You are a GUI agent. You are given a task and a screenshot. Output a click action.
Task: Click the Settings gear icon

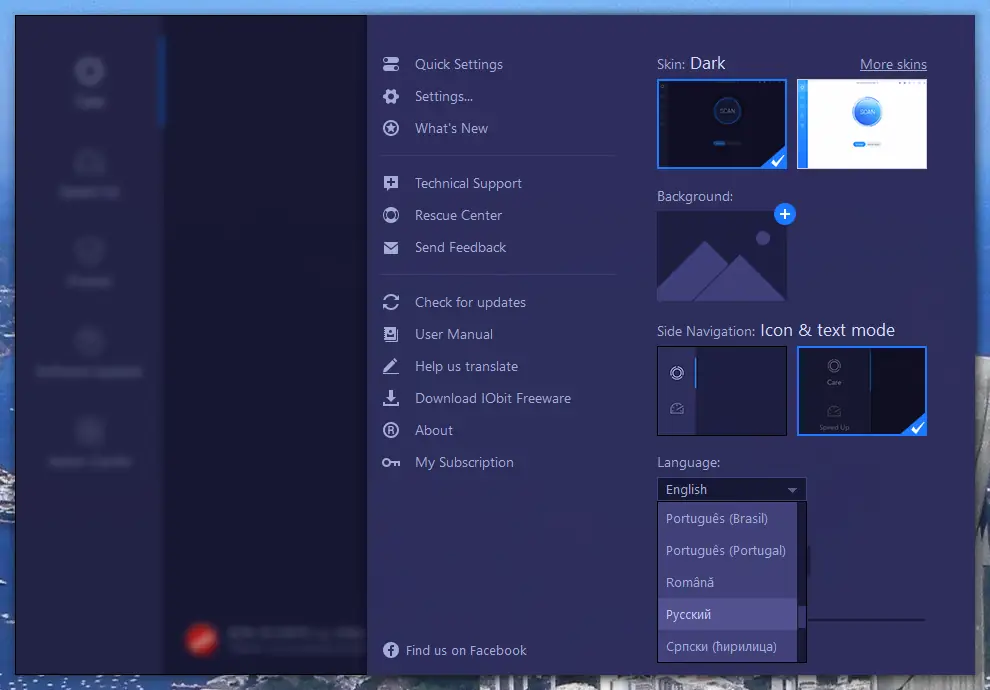point(391,96)
